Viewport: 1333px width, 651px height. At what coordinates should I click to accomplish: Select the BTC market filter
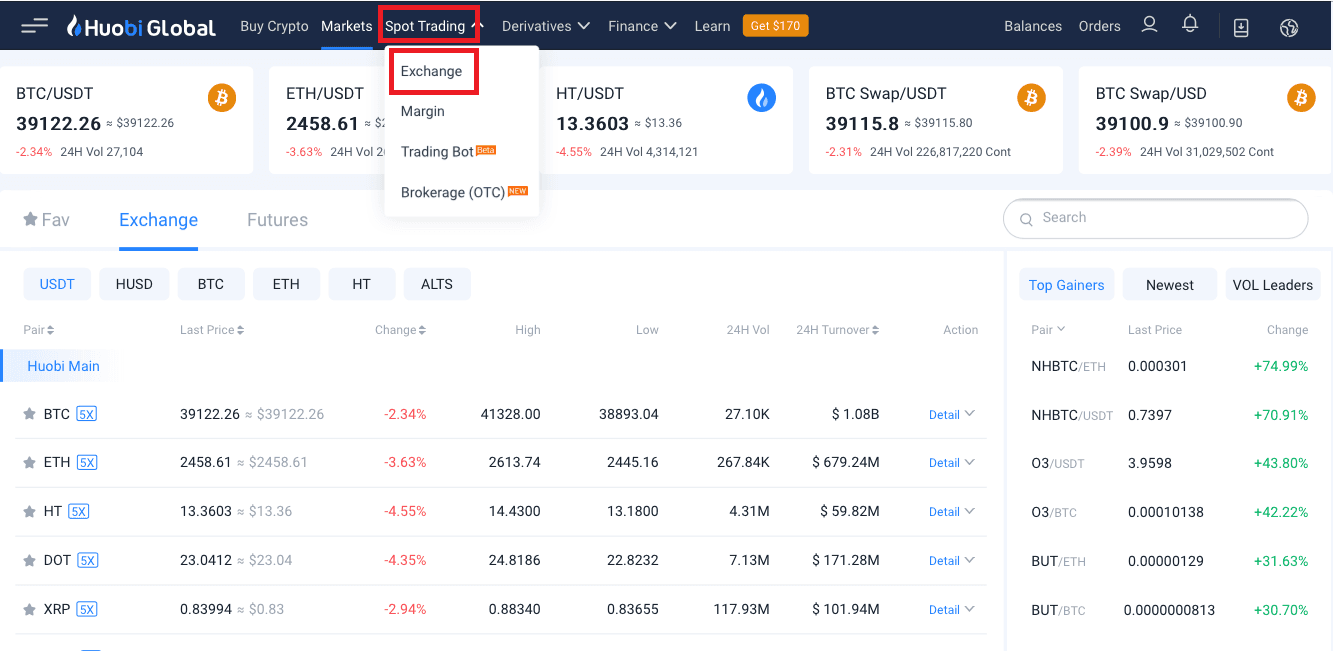pos(211,284)
